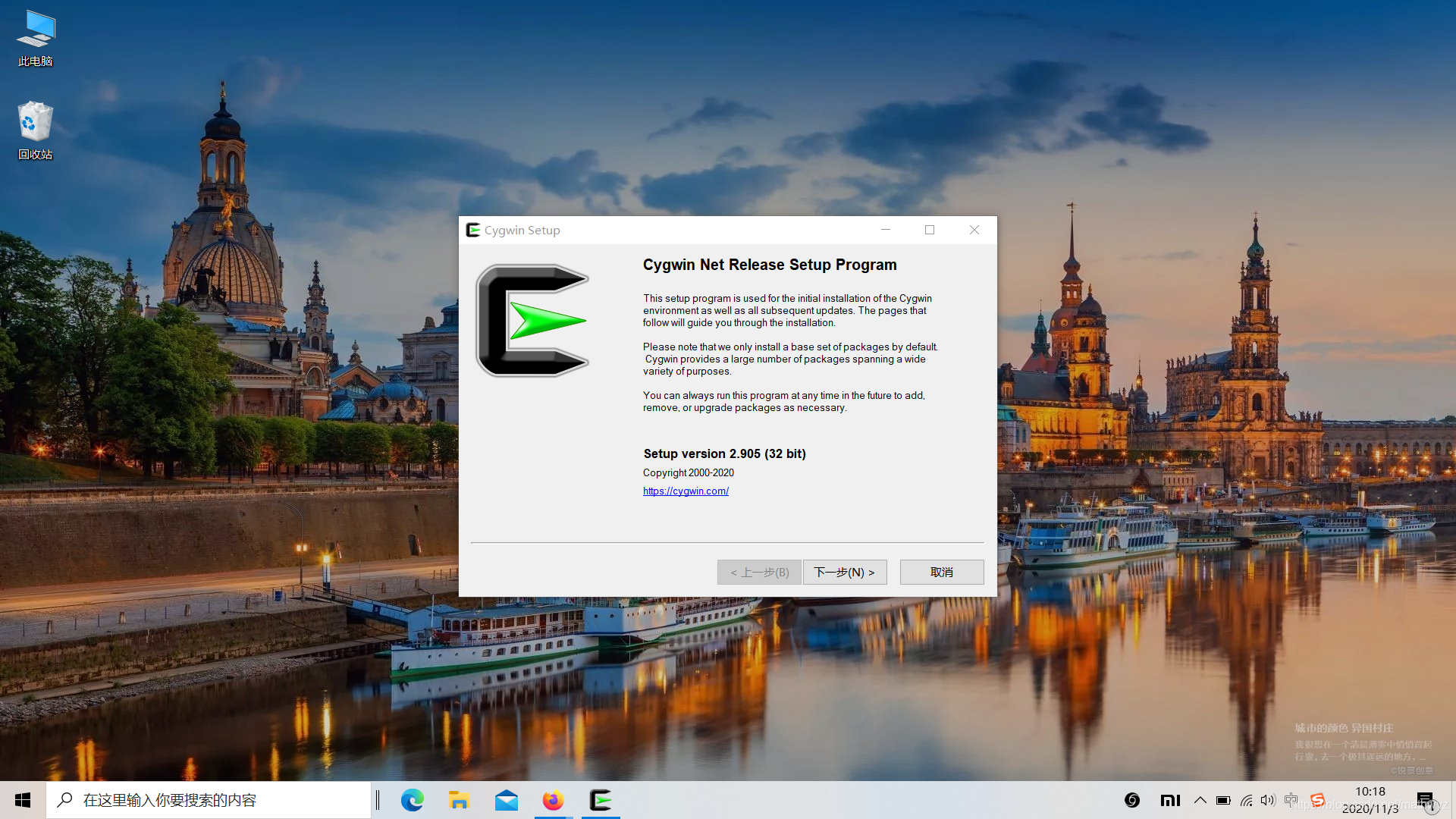
Task: Click the taskbar clock showing 10:18
Action: pos(1370,800)
